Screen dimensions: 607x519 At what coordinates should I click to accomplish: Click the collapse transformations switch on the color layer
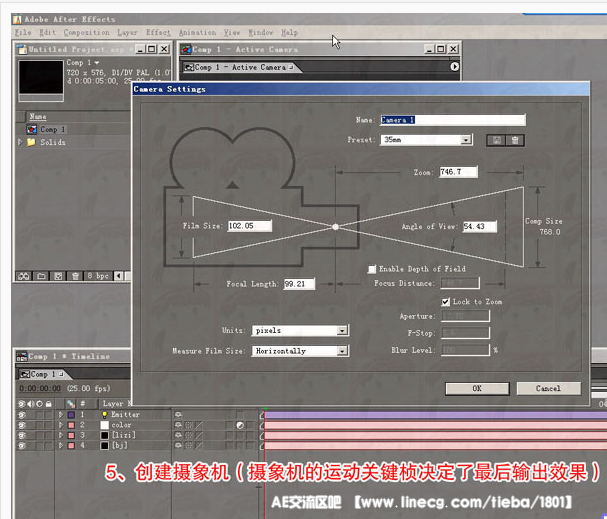pyautogui.click(x=189, y=425)
